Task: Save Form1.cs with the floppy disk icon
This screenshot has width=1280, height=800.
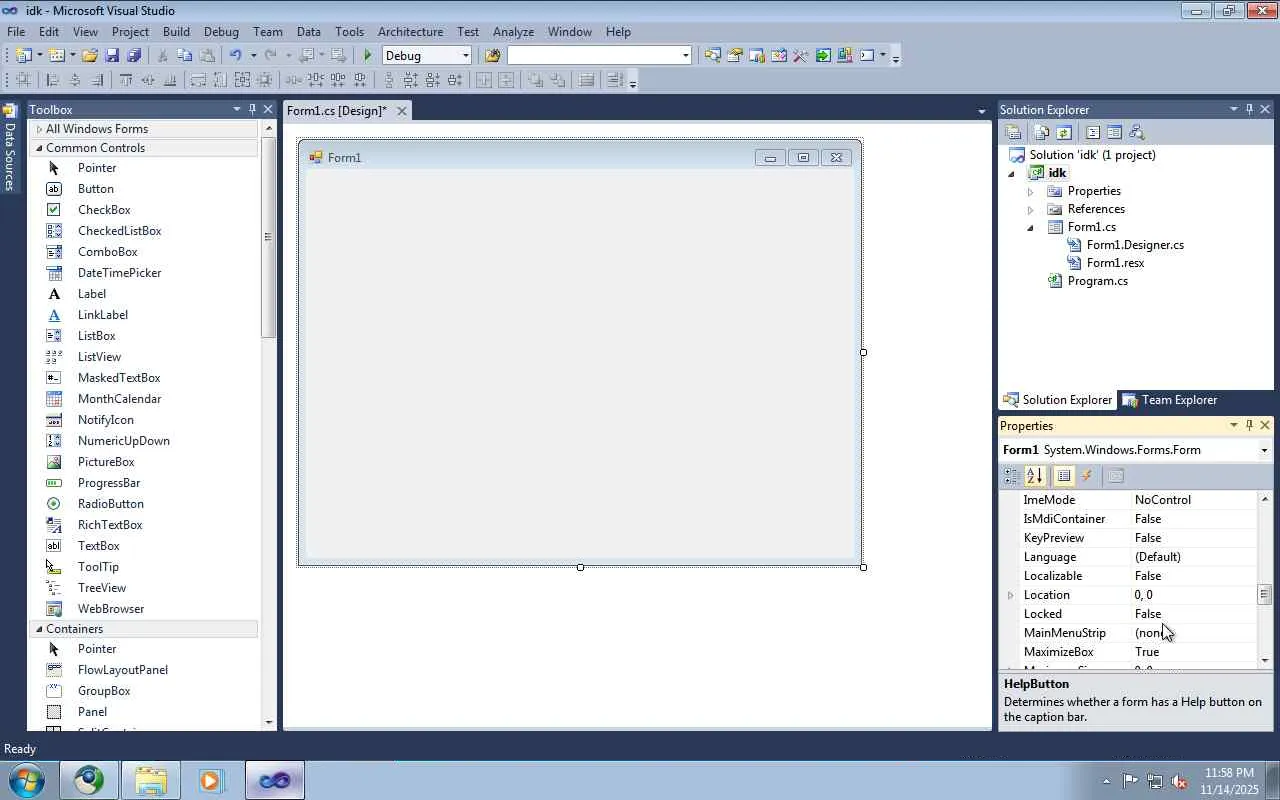Action: (112, 56)
